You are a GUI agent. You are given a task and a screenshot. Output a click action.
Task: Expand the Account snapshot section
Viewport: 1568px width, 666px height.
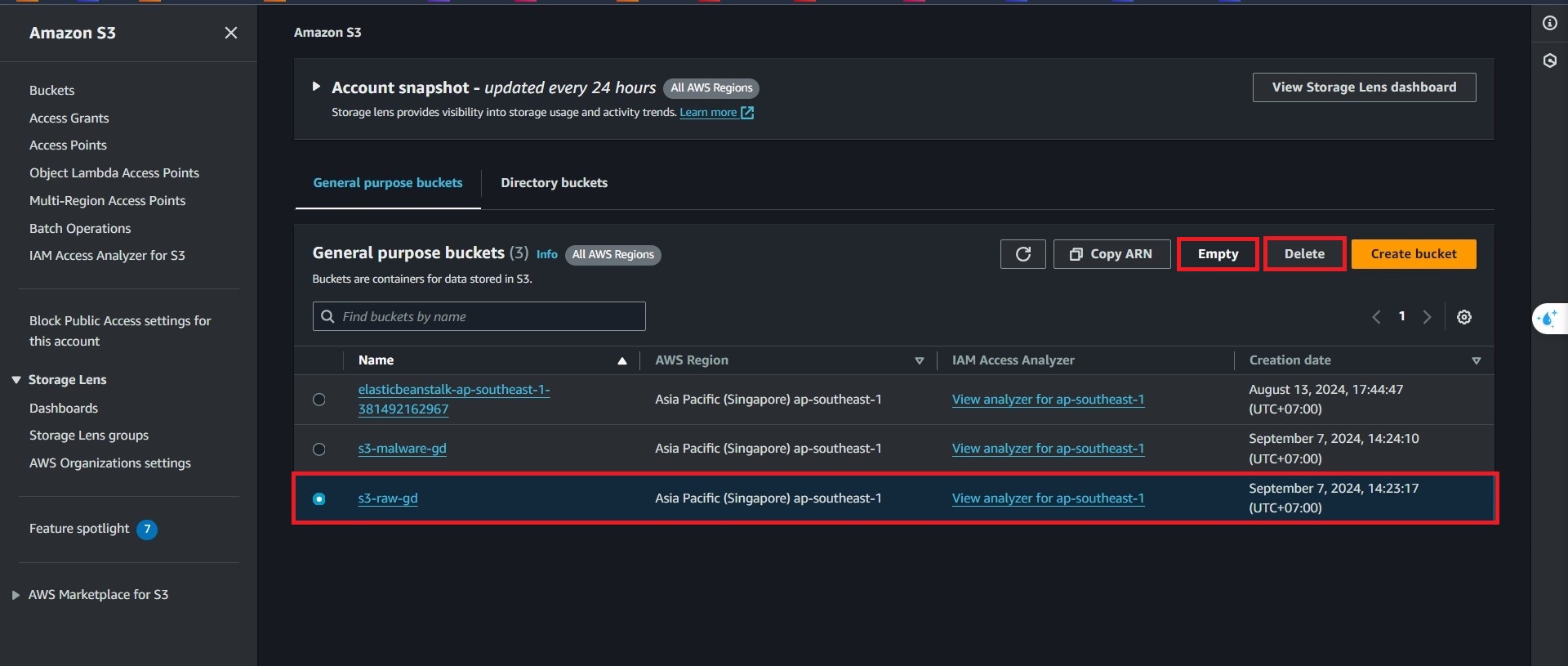tap(316, 87)
